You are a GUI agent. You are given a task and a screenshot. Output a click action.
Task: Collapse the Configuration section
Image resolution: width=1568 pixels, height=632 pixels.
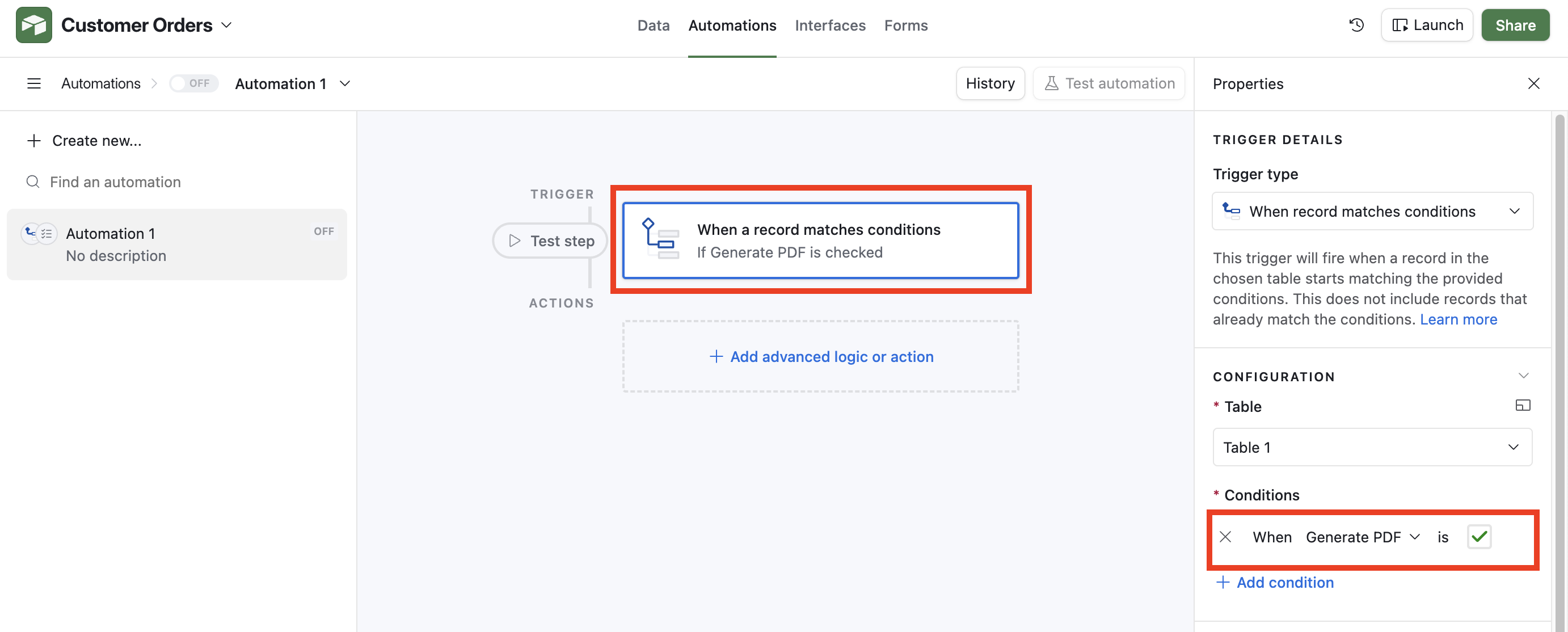point(1523,376)
